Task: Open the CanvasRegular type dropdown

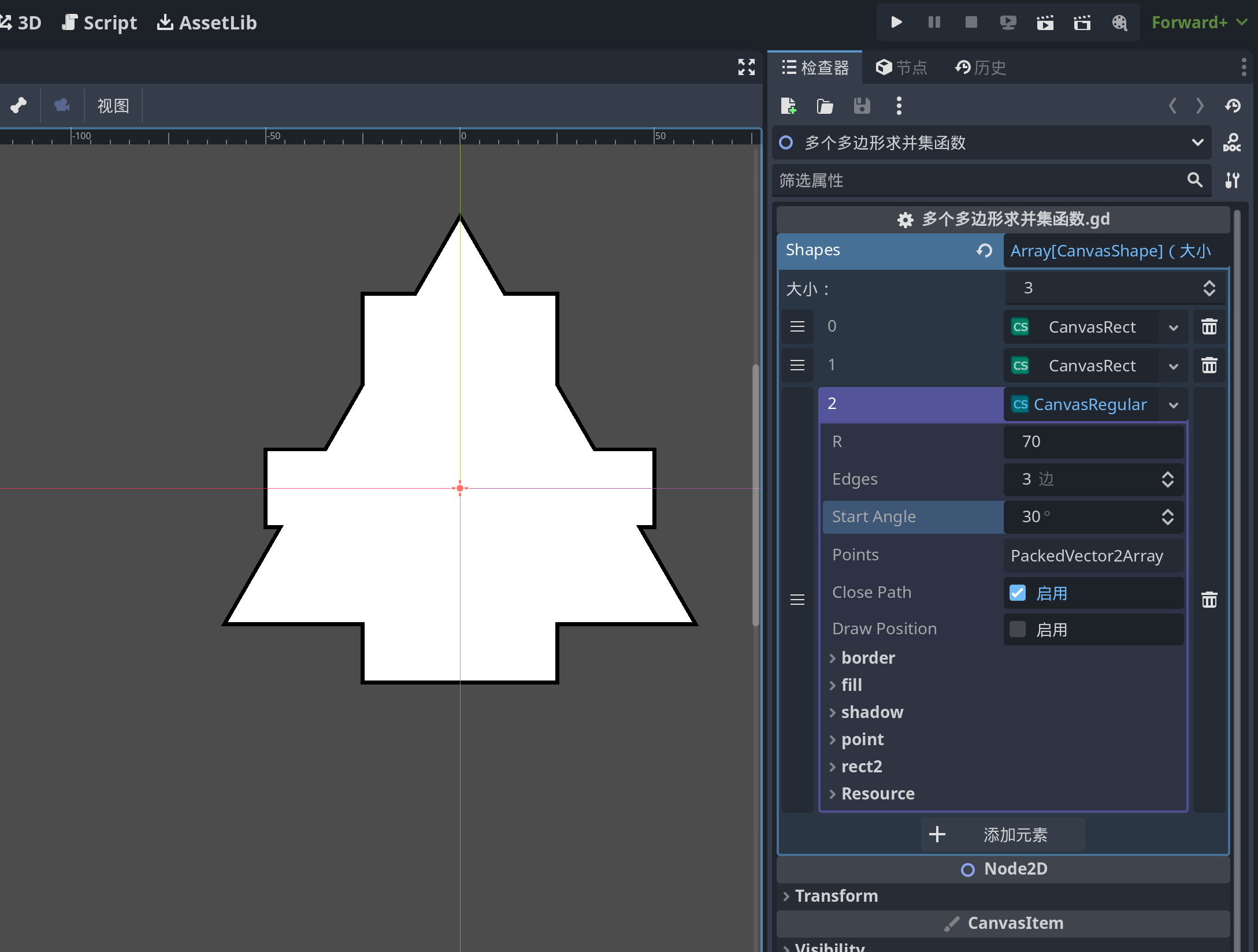Action: [1173, 404]
